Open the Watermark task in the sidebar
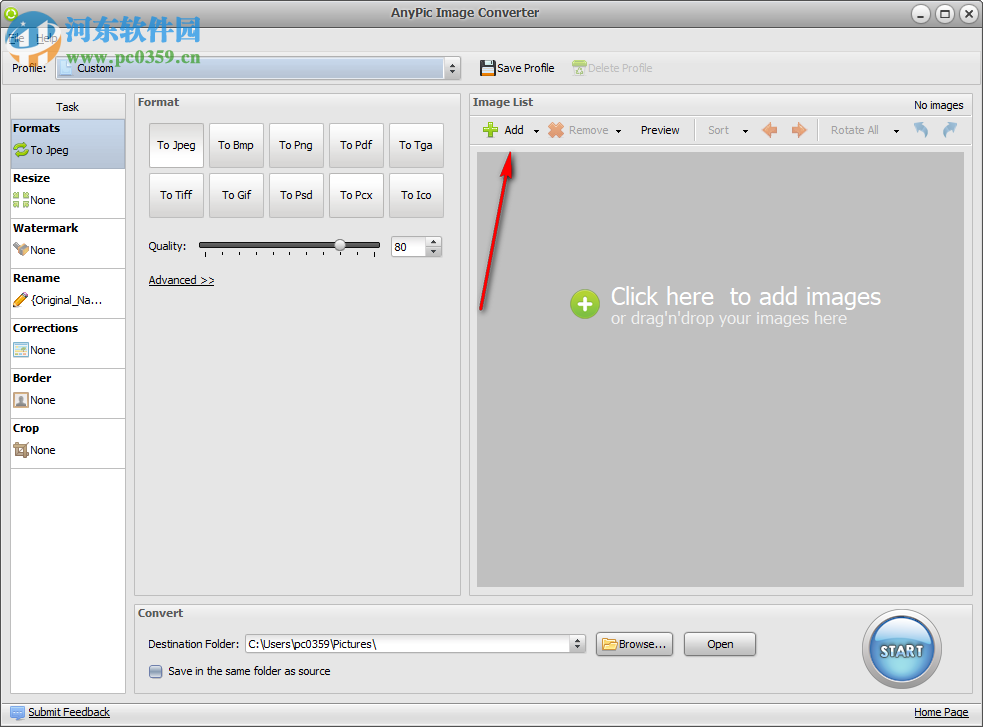Screen dimensions: 983x727 (x=21, y=250)
